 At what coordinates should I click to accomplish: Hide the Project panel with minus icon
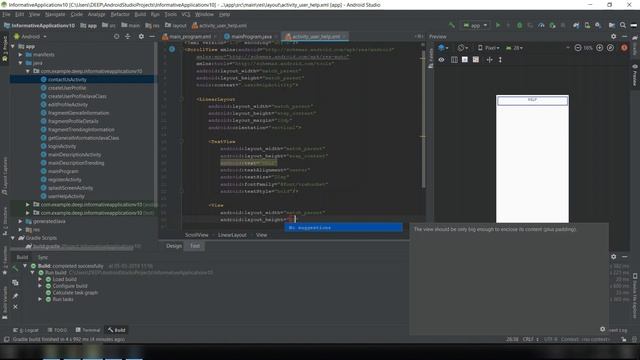coord(152,36)
